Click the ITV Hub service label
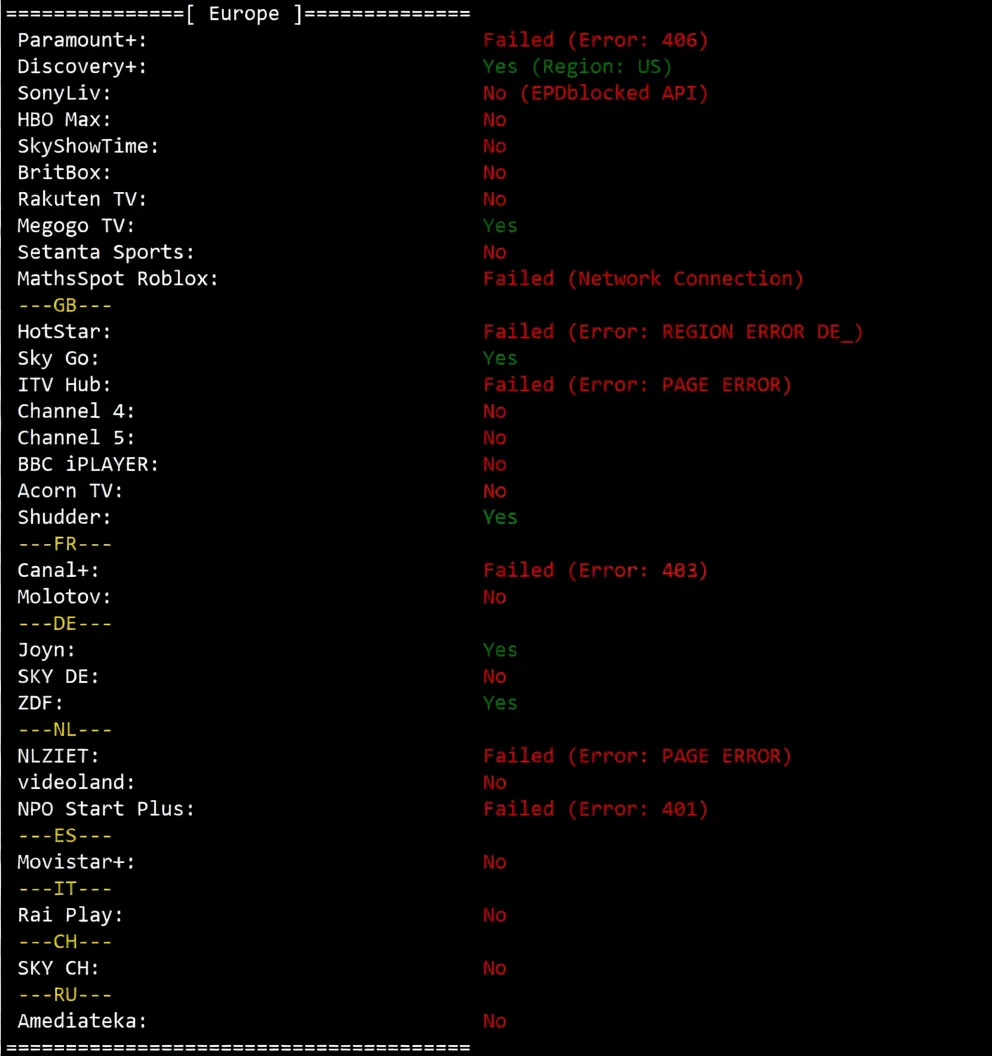Screen dimensions: 992x1056 tap(64, 385)
